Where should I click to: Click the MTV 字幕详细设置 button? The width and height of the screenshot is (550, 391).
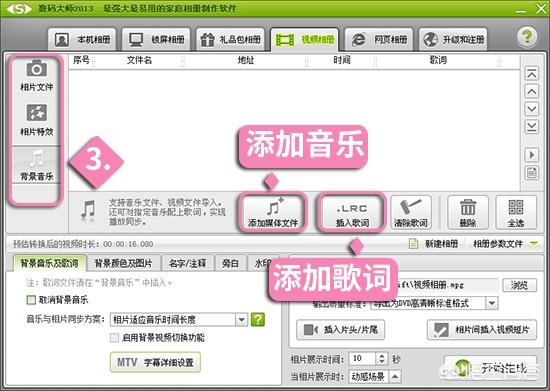pos(155,362)
